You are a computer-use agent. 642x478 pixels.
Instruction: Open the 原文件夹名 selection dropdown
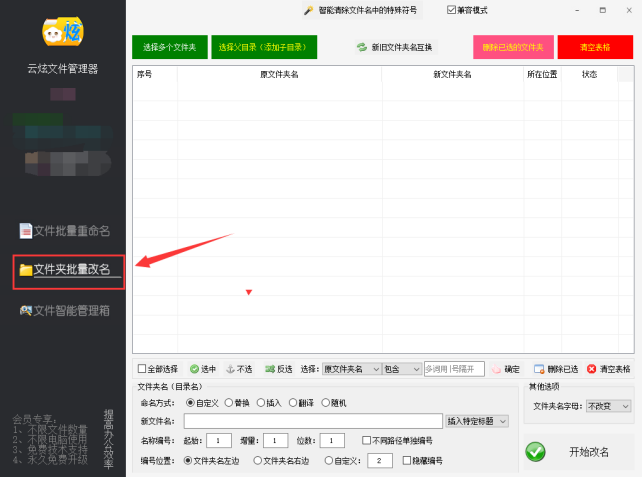352,369
